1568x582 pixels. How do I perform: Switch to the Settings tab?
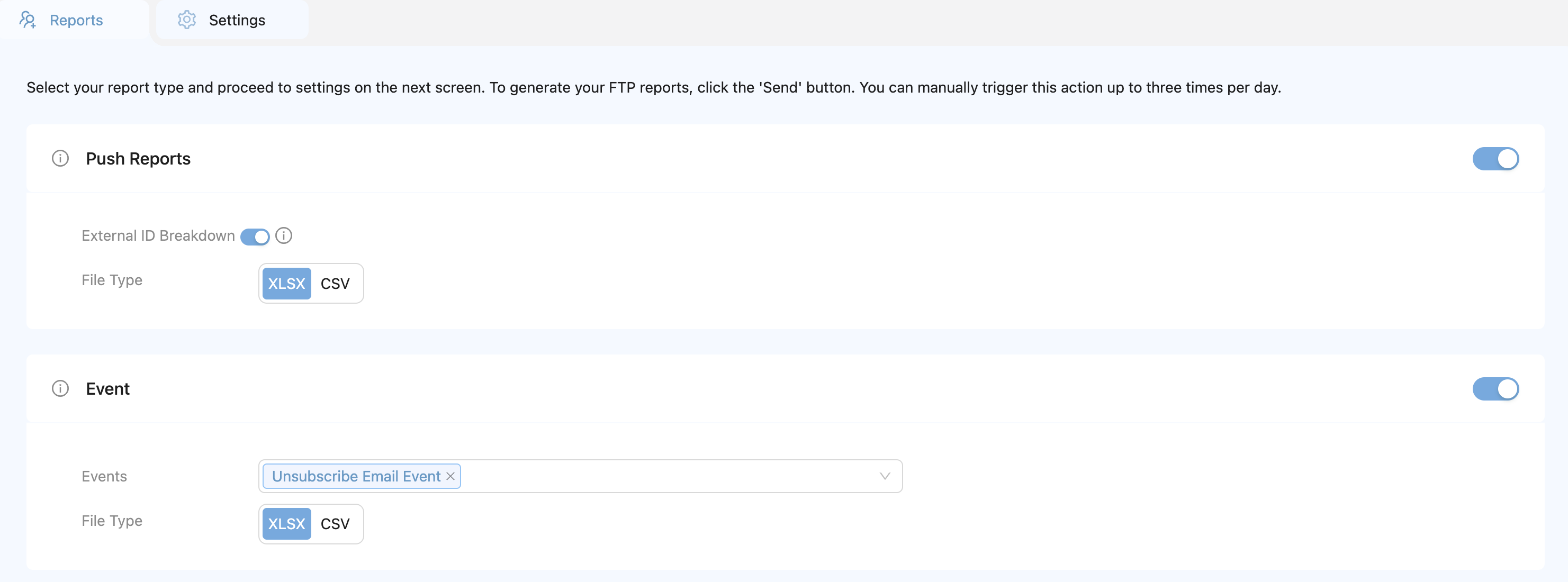click(x=236, y=20)
